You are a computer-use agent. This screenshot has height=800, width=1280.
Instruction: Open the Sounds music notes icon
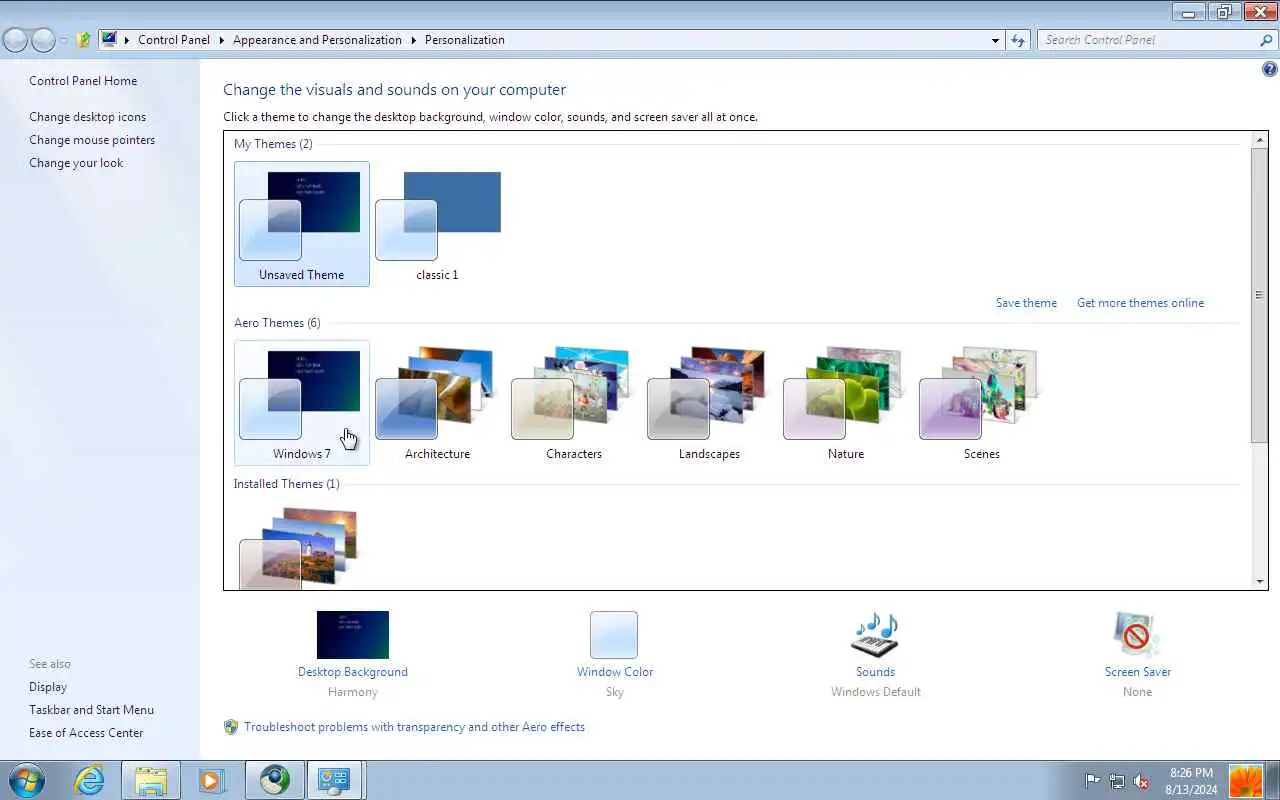click(875, 635)
